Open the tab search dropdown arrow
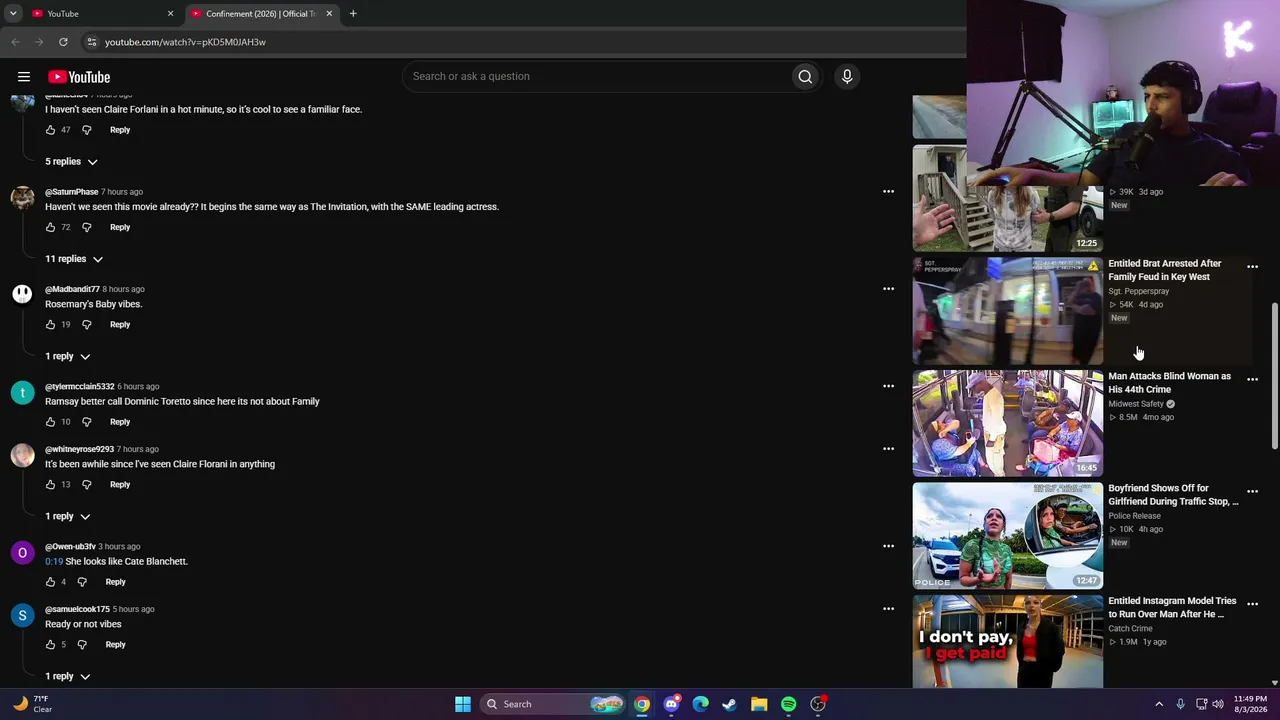 pos(13,14)
